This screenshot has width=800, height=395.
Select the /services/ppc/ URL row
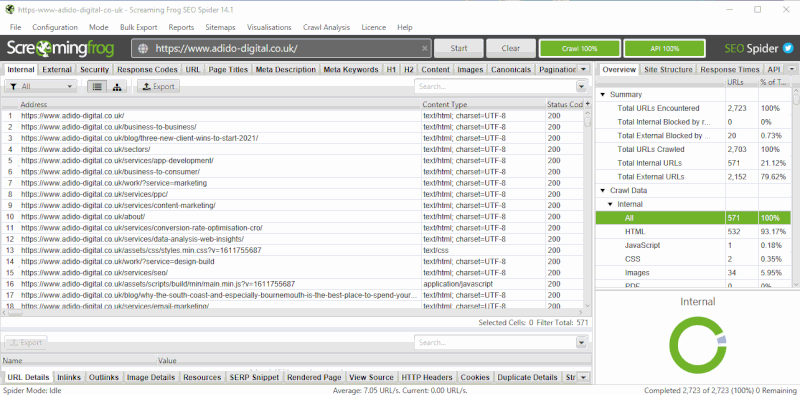click(x=292, y=194)
